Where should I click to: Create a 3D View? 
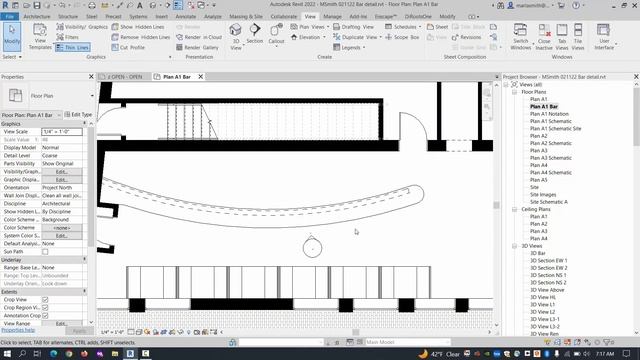pyautogui.click(x=236, y=37)
